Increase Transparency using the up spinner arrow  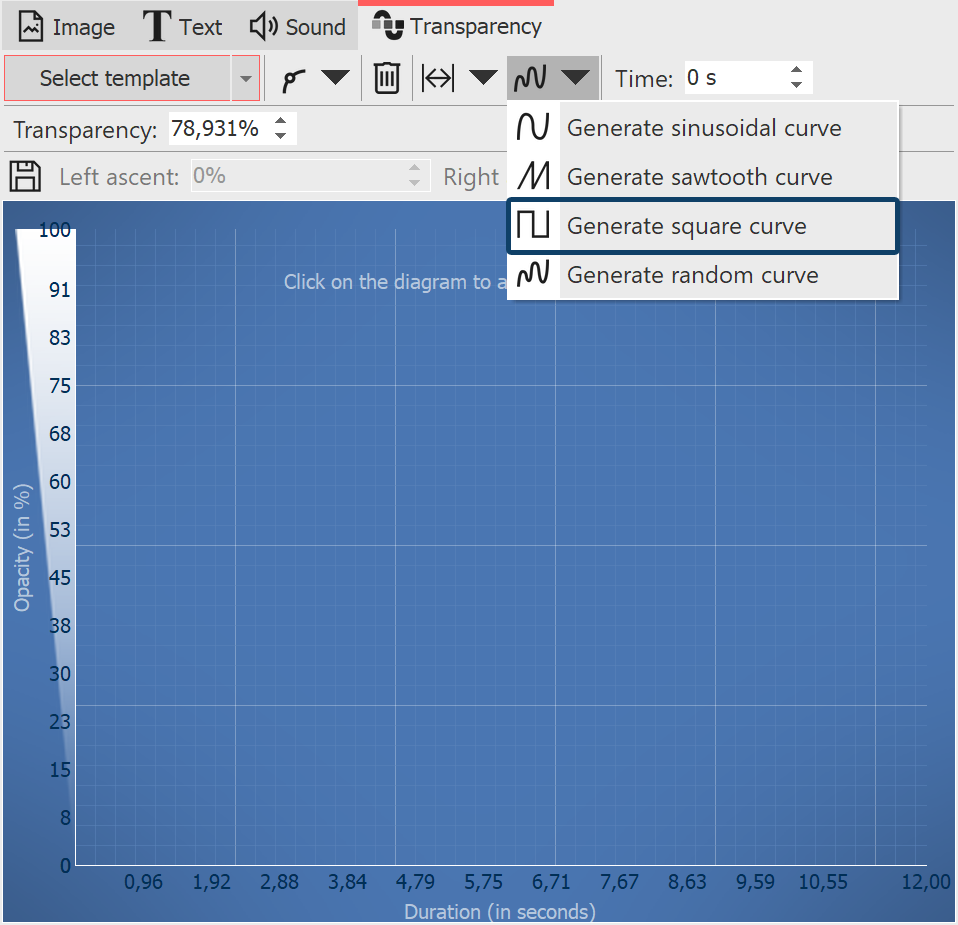point(280,122)
